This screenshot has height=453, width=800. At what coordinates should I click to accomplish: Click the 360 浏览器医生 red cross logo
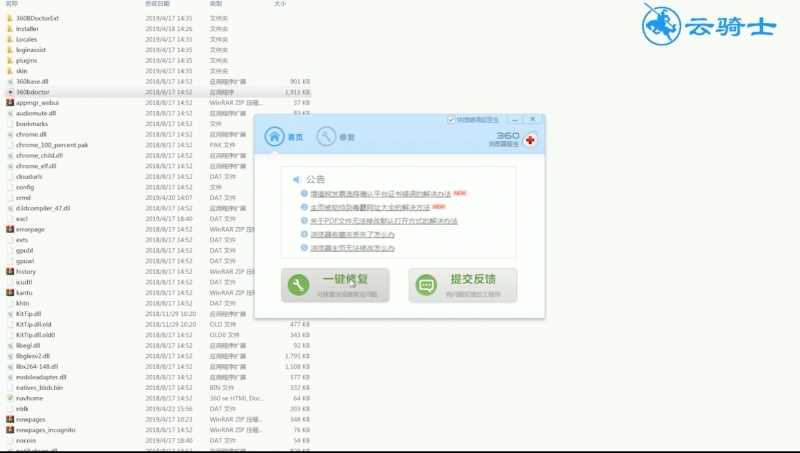530,140
